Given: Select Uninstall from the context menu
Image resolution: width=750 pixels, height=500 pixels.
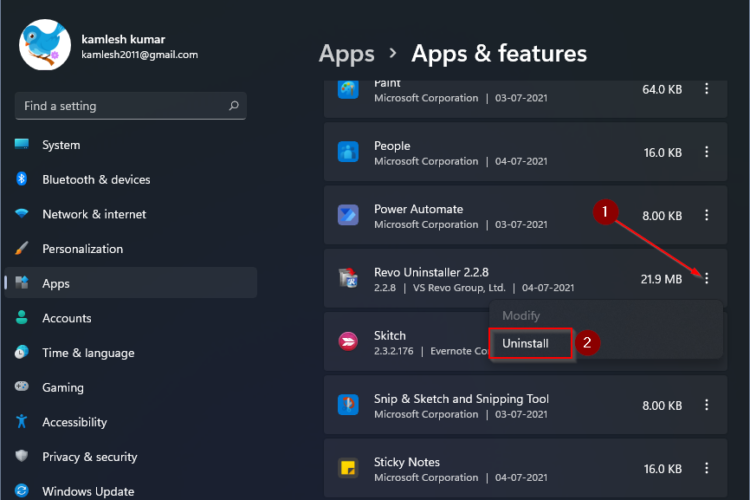Looking at the screenshot, I should (x=525, y=343).
